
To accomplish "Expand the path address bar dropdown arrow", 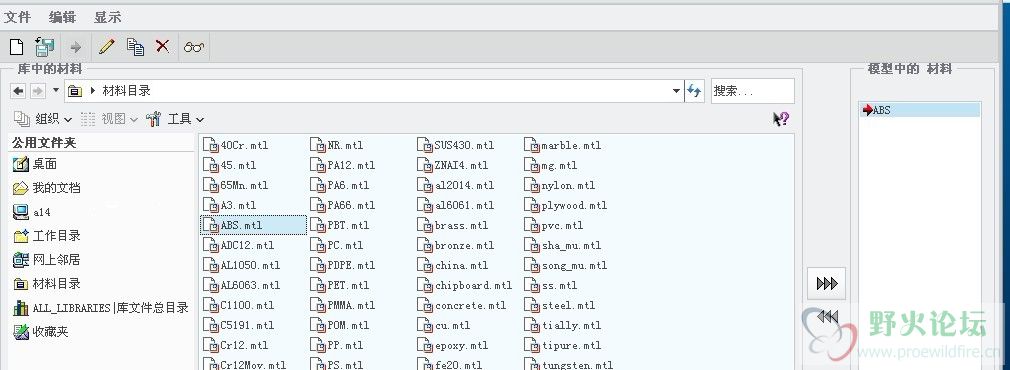I will 676,91.
